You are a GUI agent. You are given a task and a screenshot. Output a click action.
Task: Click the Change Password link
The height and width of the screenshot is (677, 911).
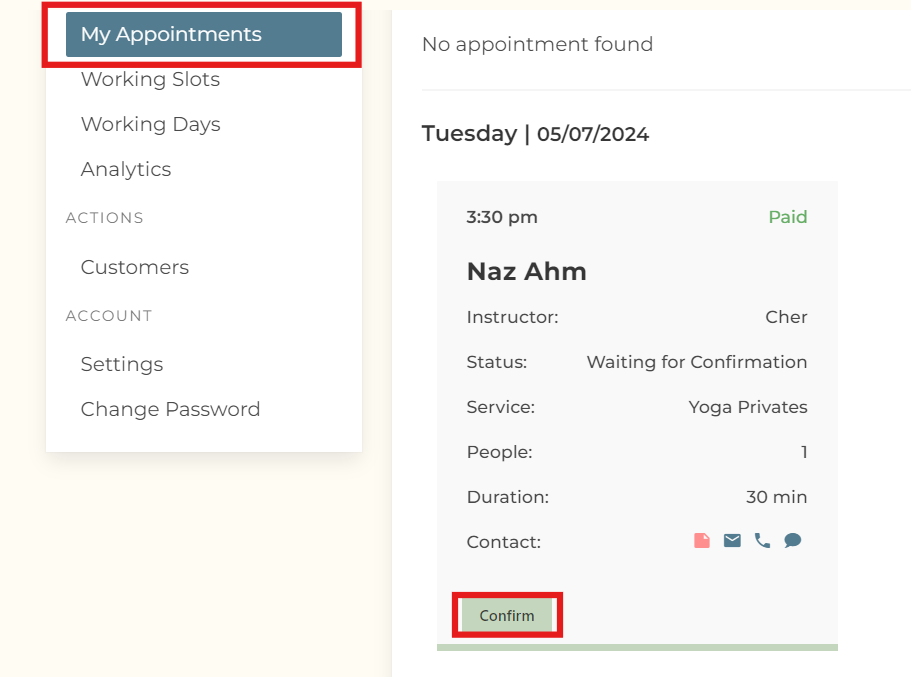(170, 410)
